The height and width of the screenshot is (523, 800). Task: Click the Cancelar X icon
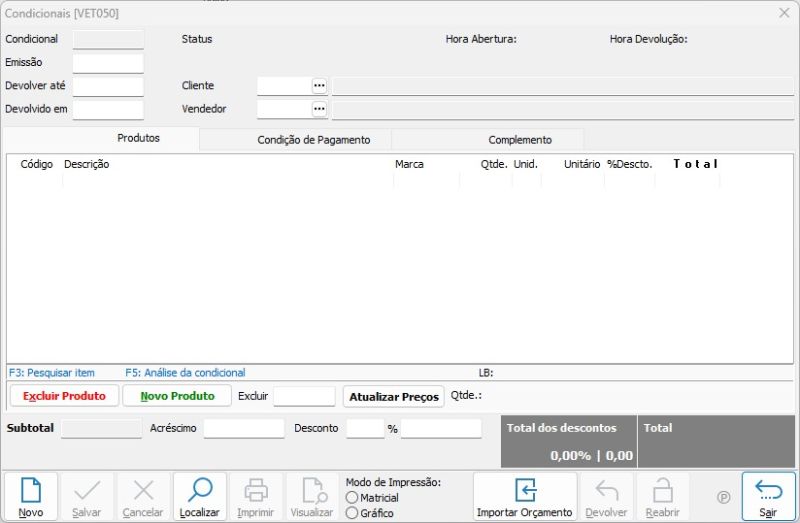143,490
